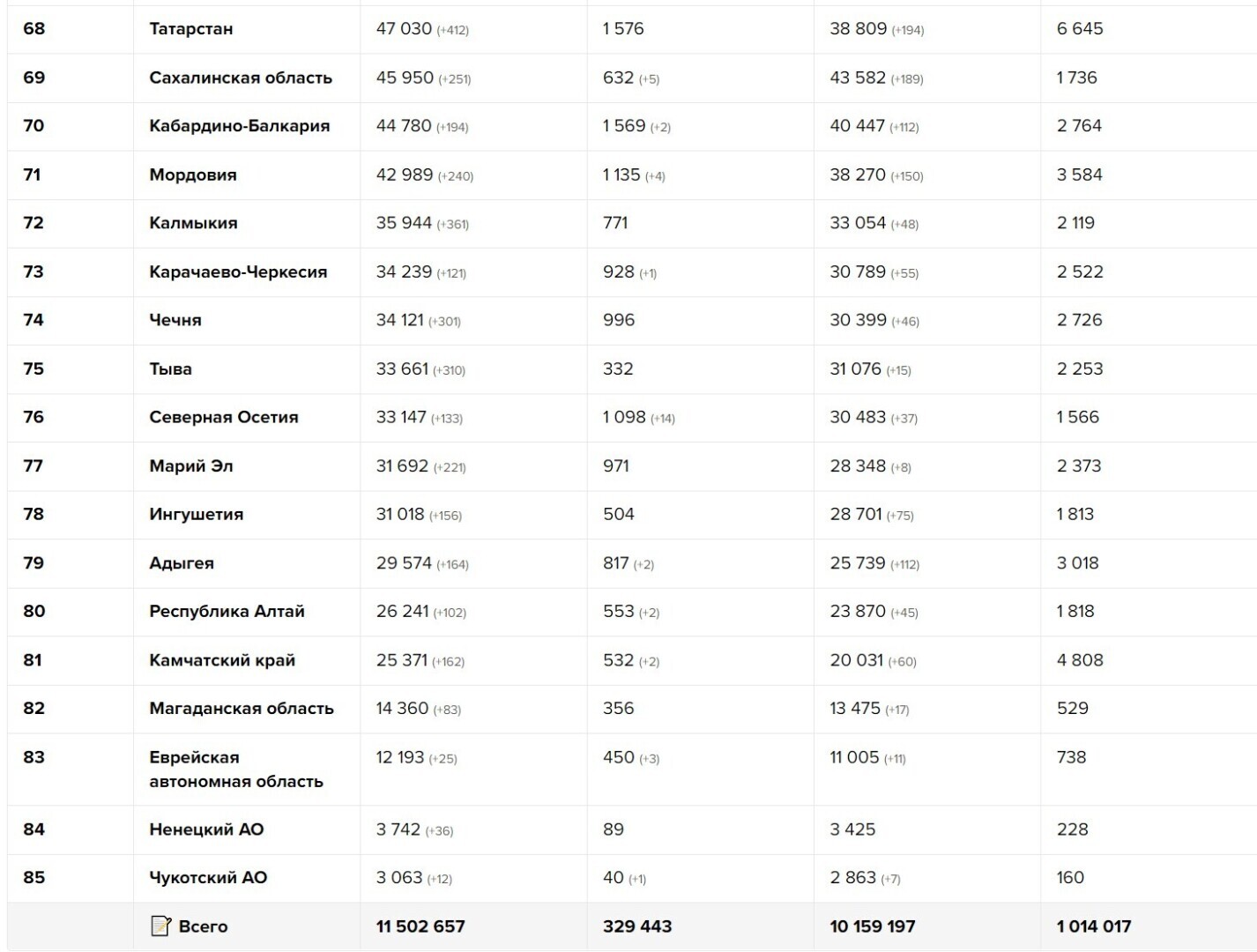
Task: Select the Кабардино-Балкария region name
Action: [239, 126]
